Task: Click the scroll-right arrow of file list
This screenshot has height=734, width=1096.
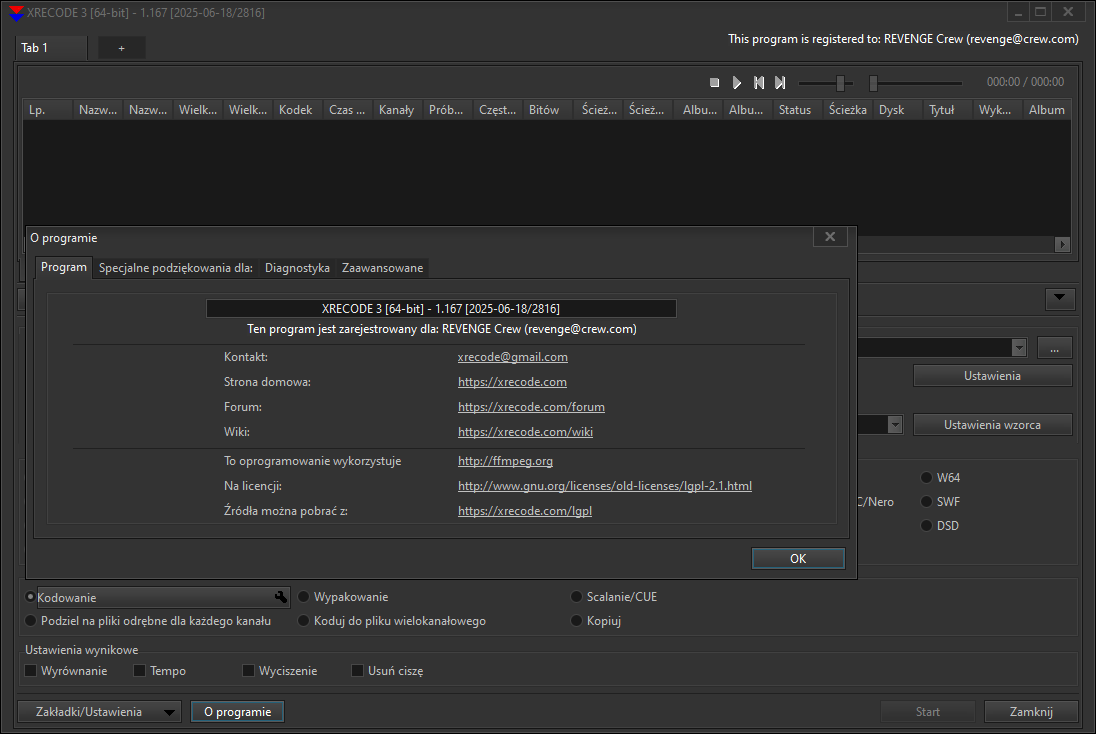Action: click(1062, 244)
